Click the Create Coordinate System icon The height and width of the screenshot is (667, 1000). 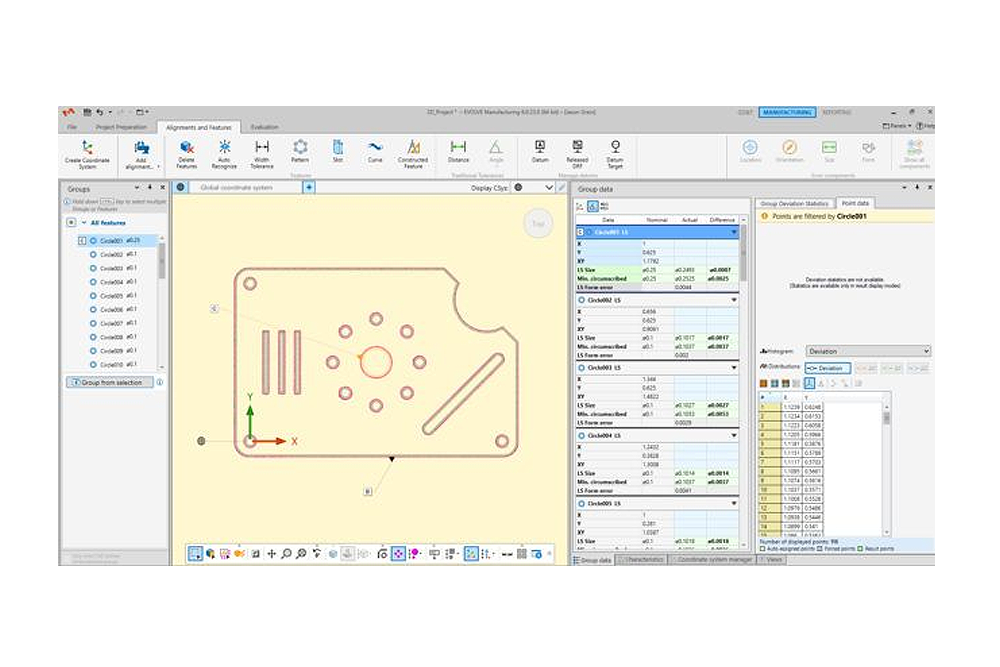(87, 148)
